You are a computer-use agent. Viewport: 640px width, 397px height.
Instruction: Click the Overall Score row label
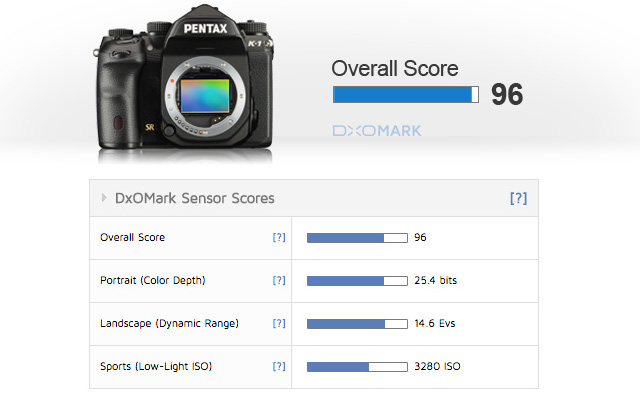tap(133, 237)
